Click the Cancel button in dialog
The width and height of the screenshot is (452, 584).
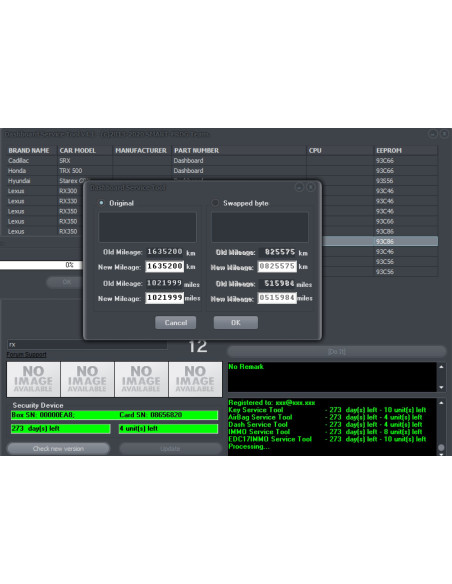point(175,323)
